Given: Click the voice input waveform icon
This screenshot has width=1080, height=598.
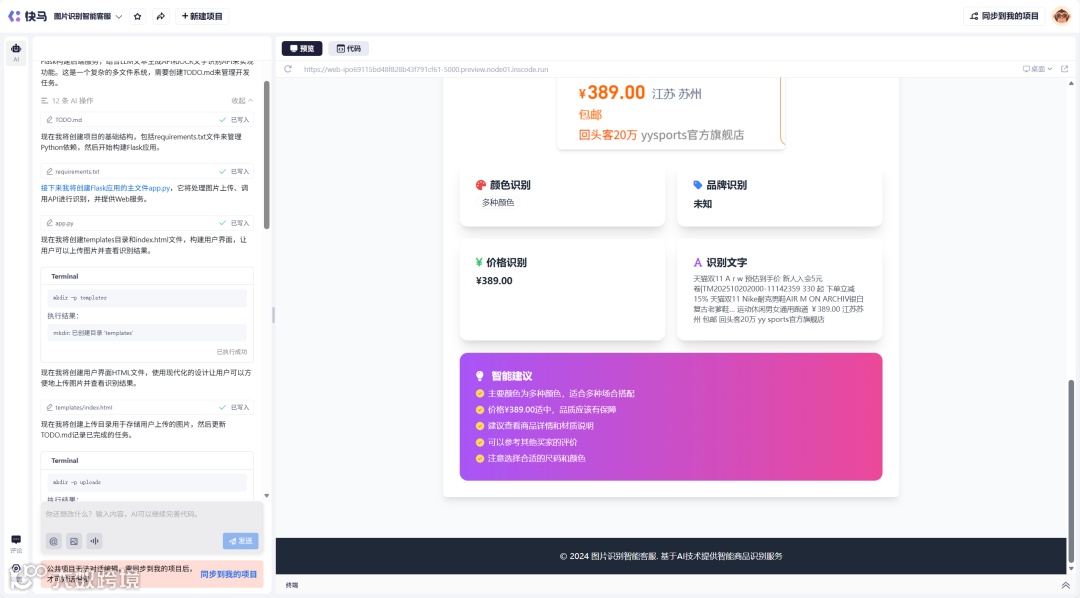Looking at the screenshot, I should pos(94,542).
